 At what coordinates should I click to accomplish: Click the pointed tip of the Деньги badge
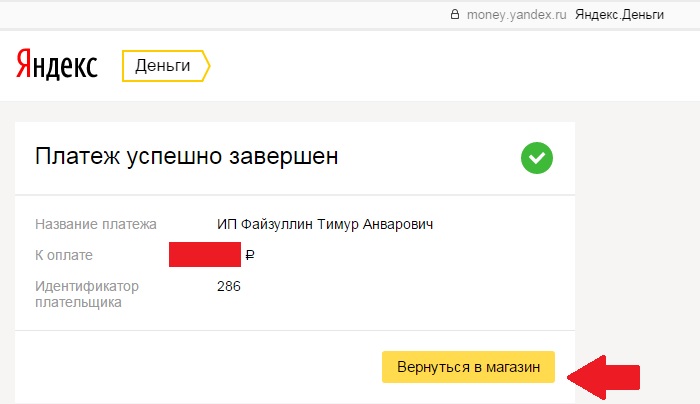[206, 66]
